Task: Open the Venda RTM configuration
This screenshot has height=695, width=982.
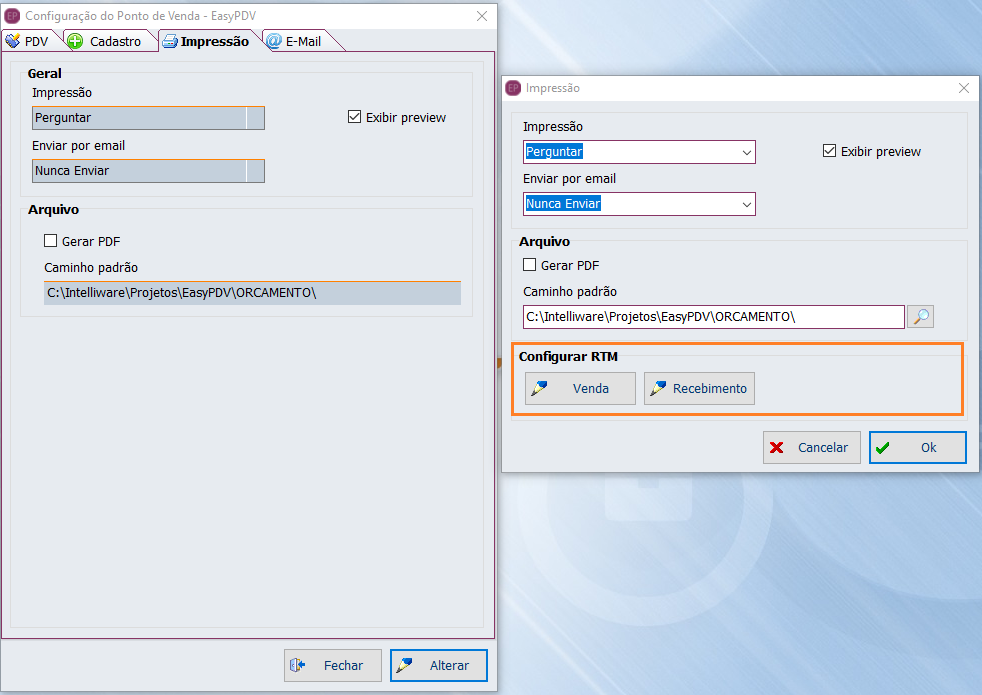Action: 580,389
